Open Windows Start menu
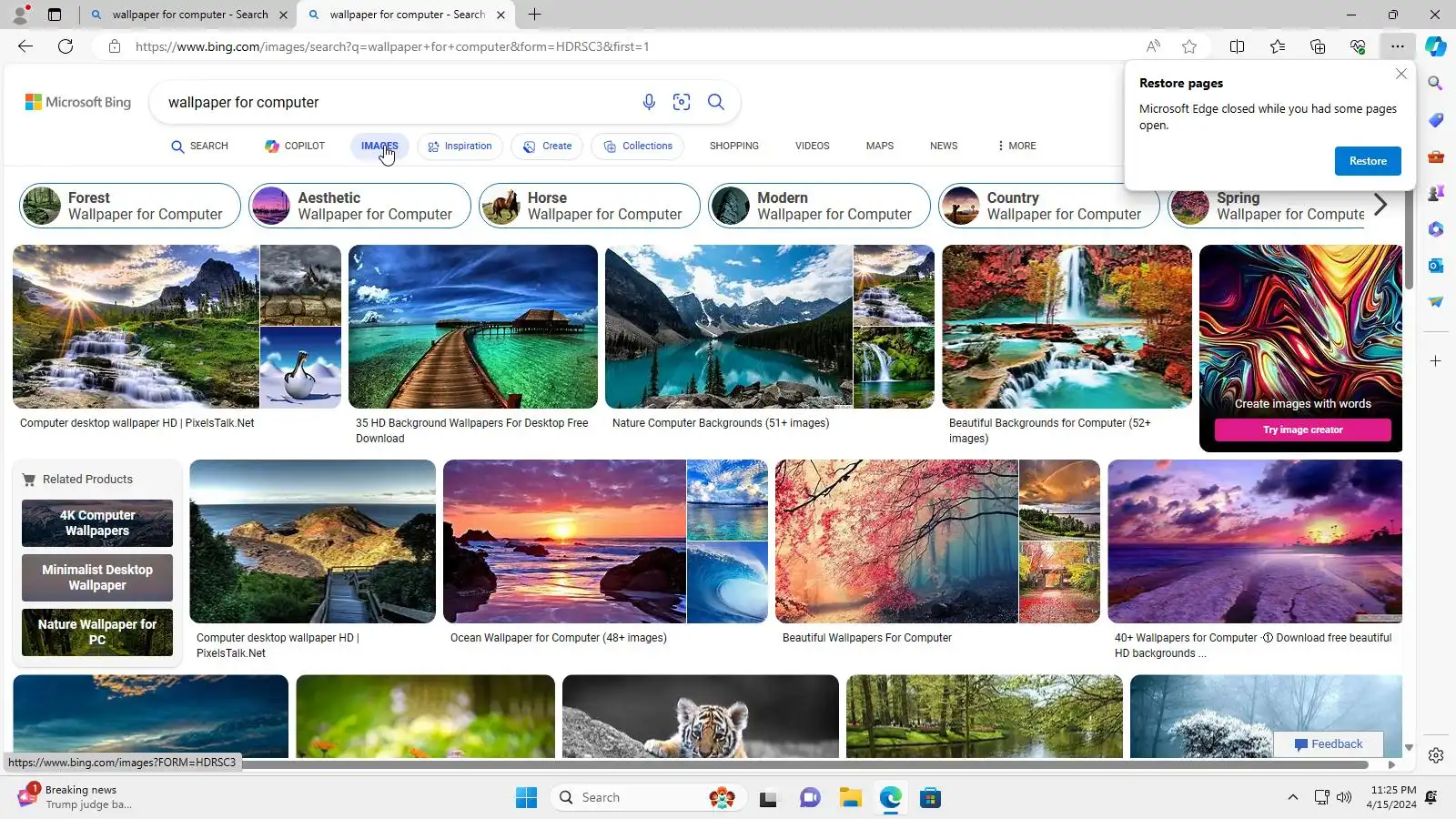 pos(527,798)
